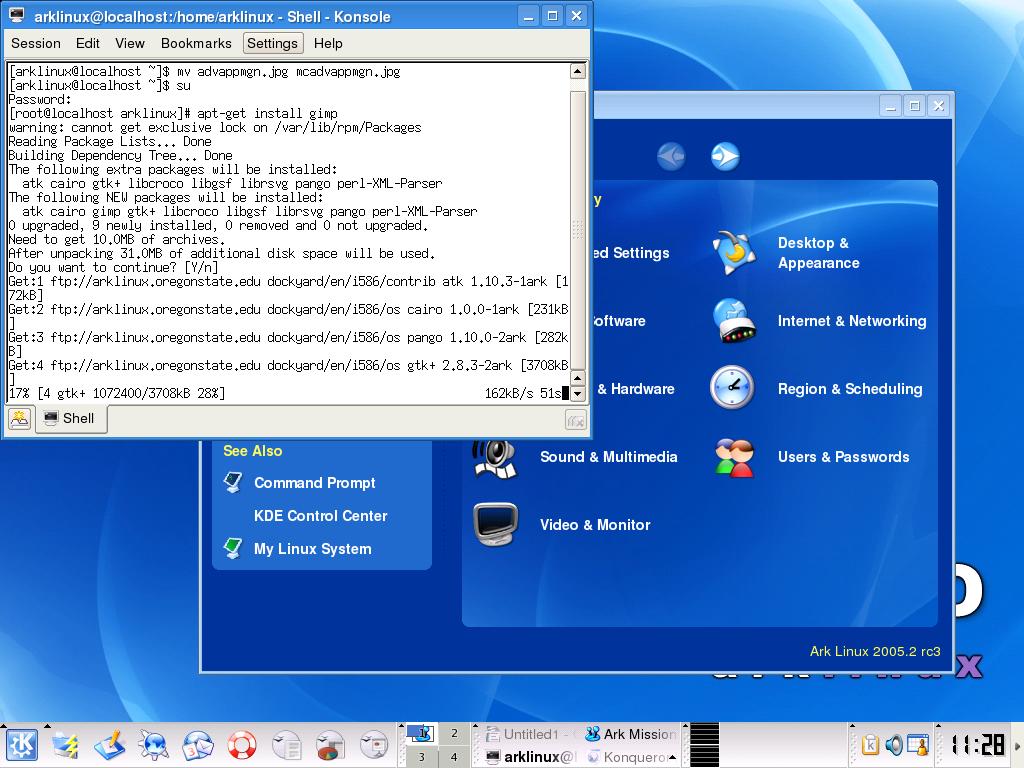This screenshot has width=1024, height=768.
Task: Open the Help menu in Konsole
Action: click(x=328, y=43)
